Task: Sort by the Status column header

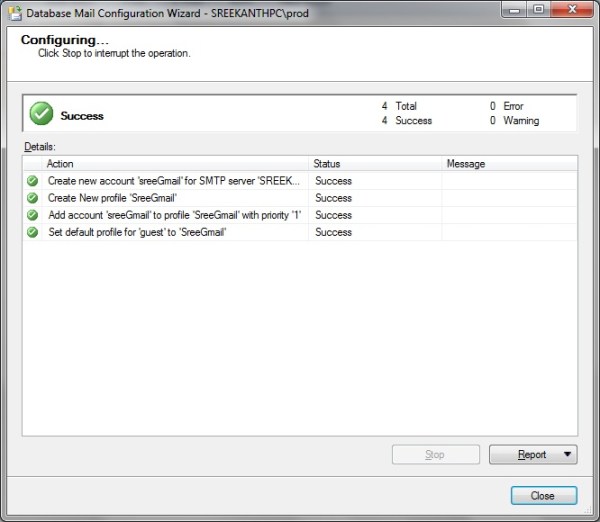Action: click(374, 163)
